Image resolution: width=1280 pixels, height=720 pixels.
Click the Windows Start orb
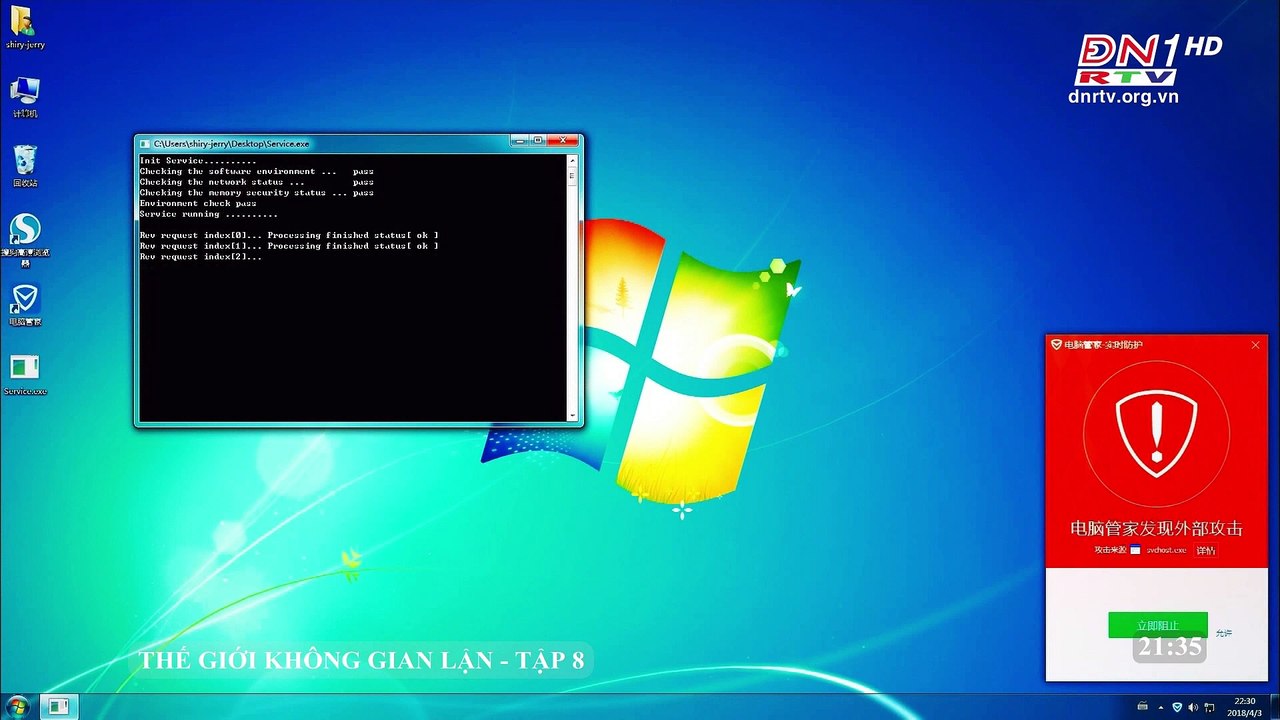pos(17,707)
